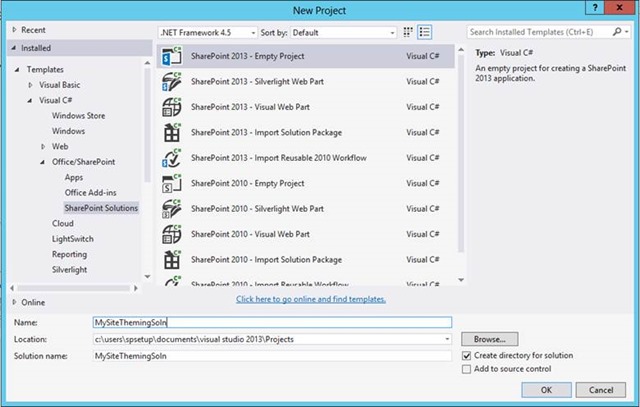Select the Windows template category
The height and width of the screenshot is (407, 640).
68,131
